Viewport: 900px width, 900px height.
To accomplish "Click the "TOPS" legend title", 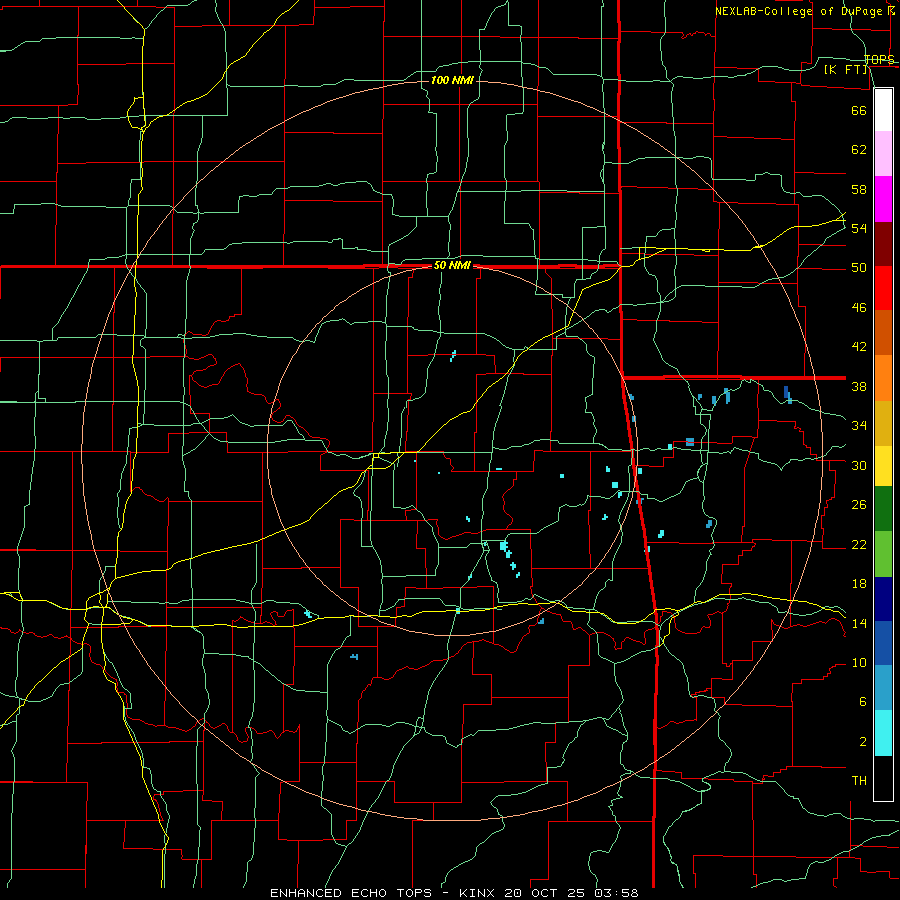I will point(879,60).
